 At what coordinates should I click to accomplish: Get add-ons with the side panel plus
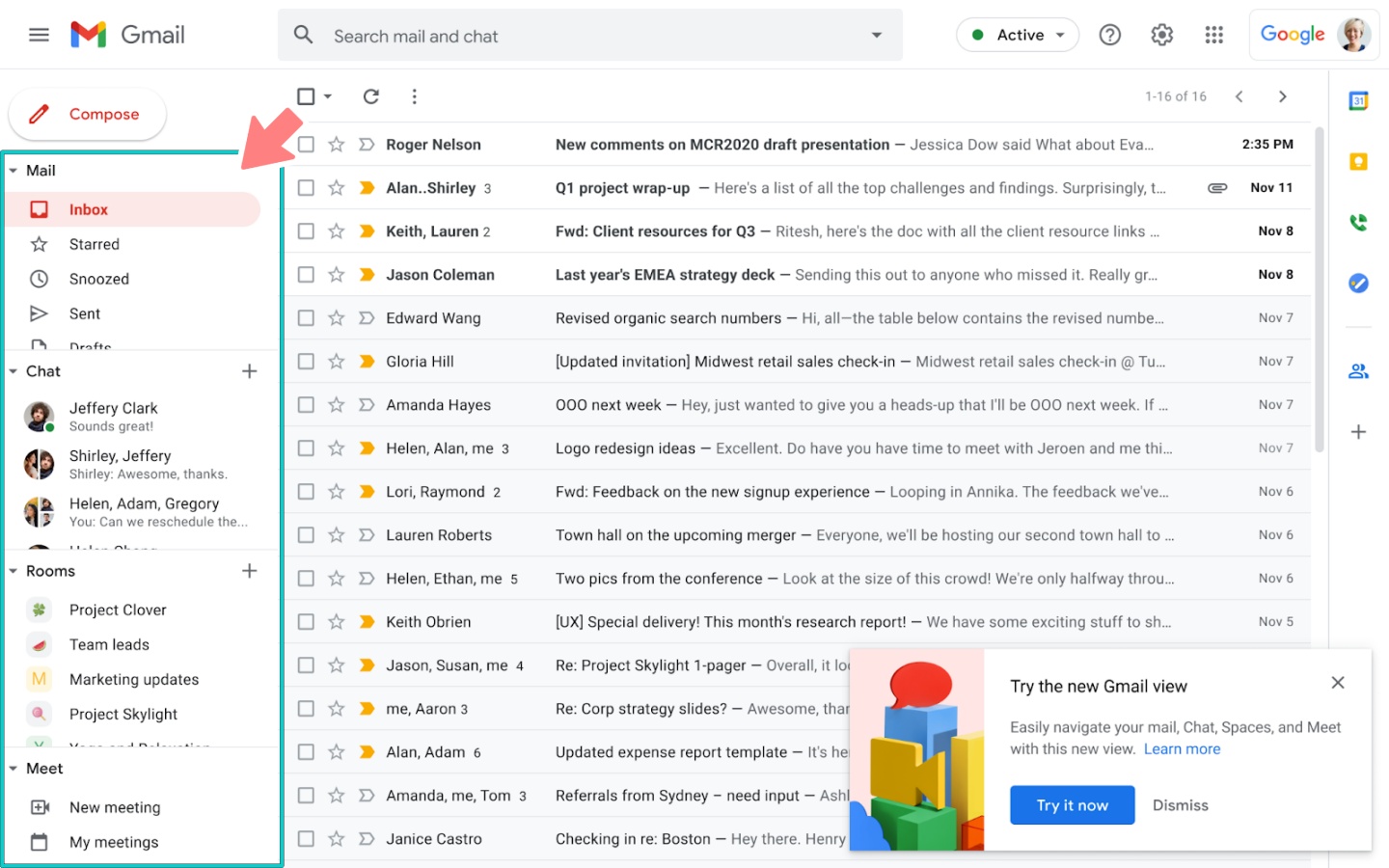pos(1358,432)
